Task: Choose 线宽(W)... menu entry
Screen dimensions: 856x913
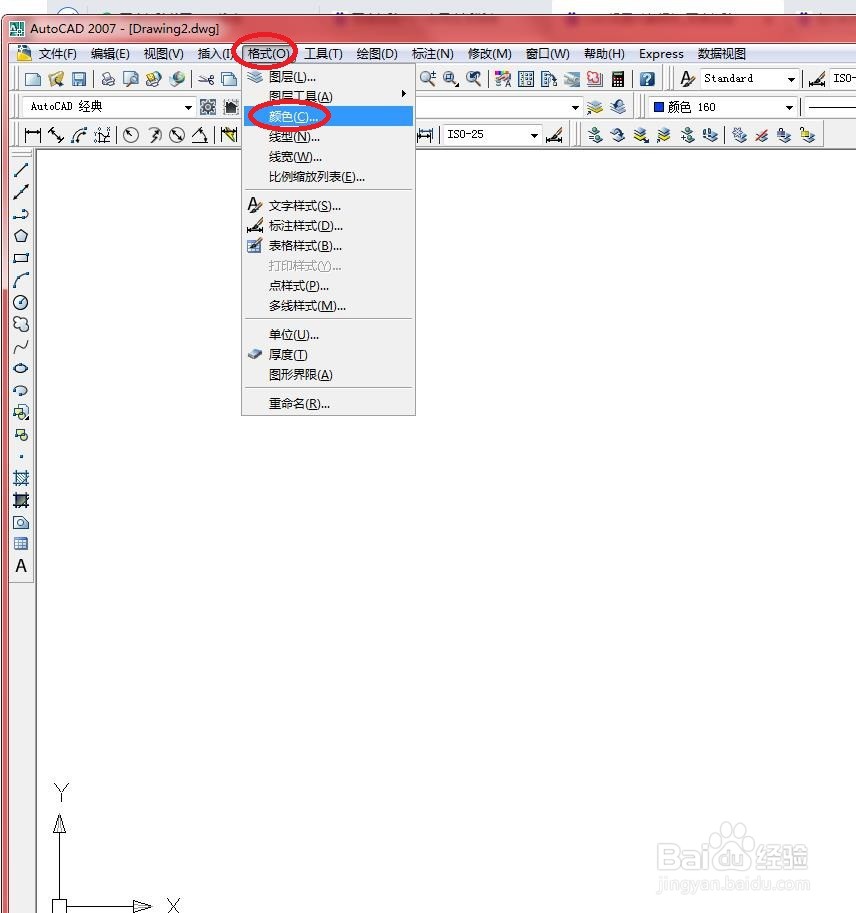Action: (329, 157)
